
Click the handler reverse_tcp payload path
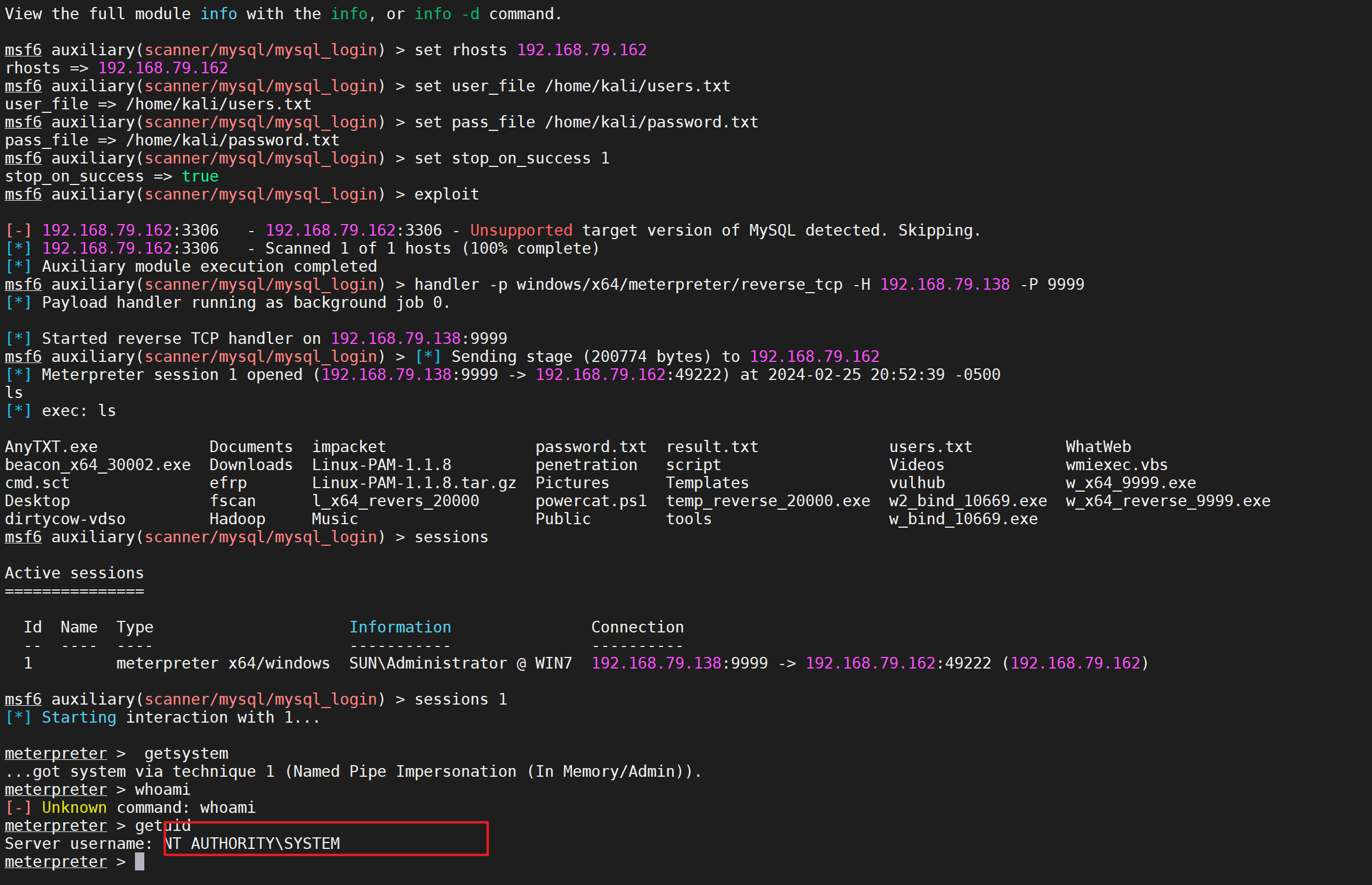tap(679, 285)
